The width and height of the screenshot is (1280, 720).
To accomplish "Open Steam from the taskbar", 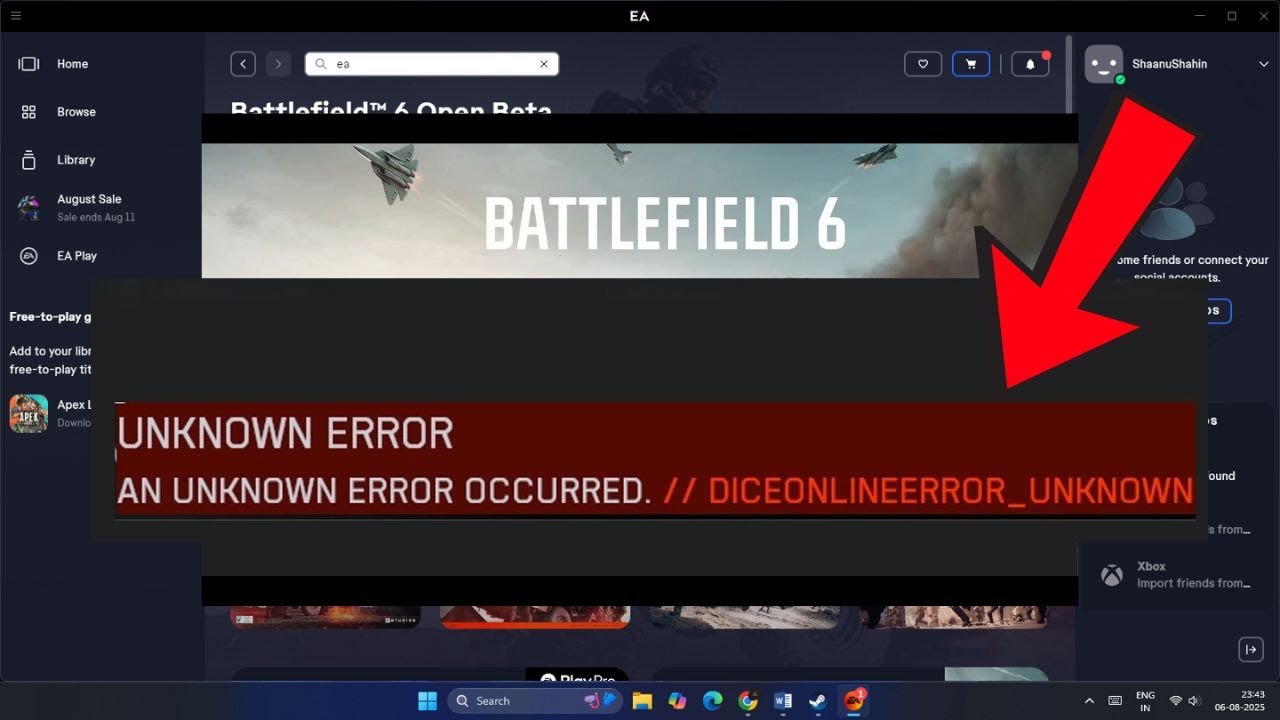I will (818, 701).
